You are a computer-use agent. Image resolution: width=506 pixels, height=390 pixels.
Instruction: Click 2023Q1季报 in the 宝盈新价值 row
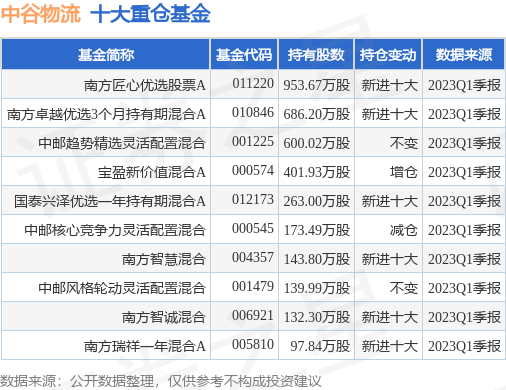coord(464,172)
